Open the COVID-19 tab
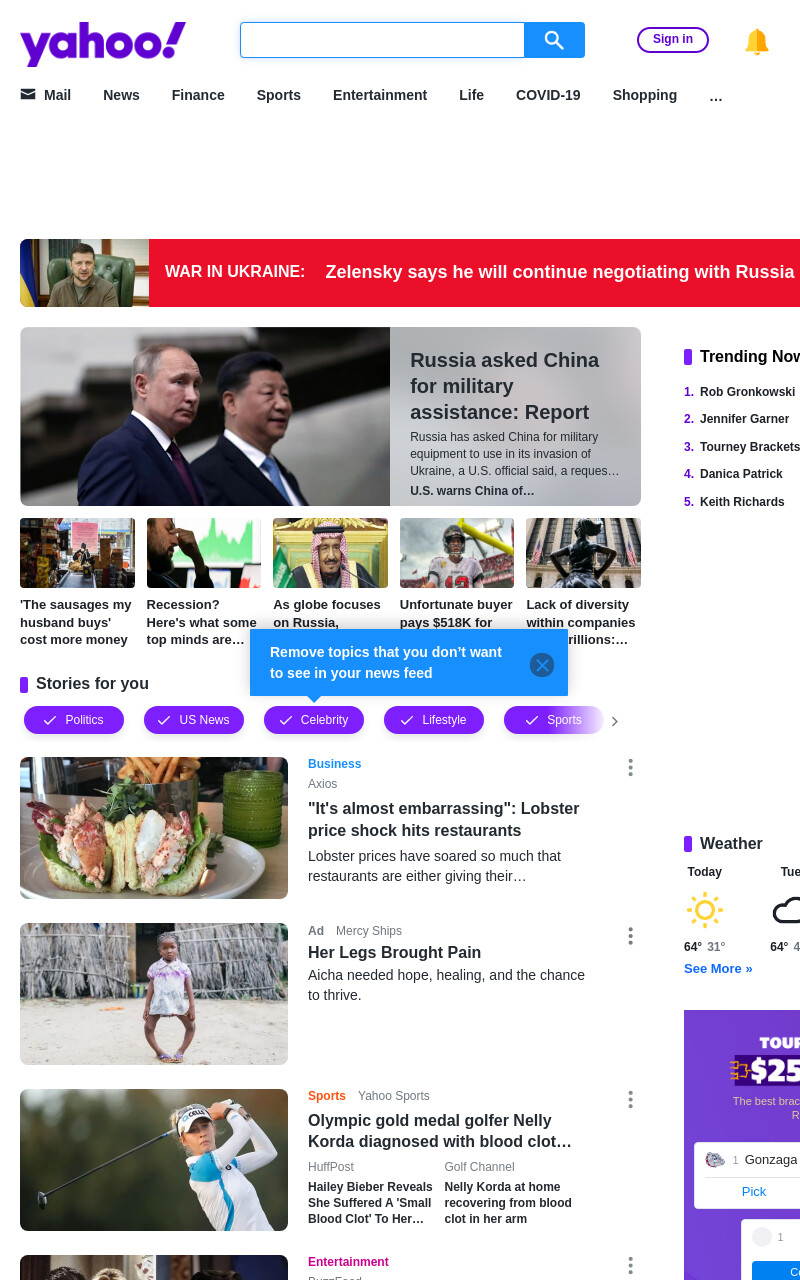This screenshot has height=1280, width=800. pyautogui.click(x=548, y=95)
